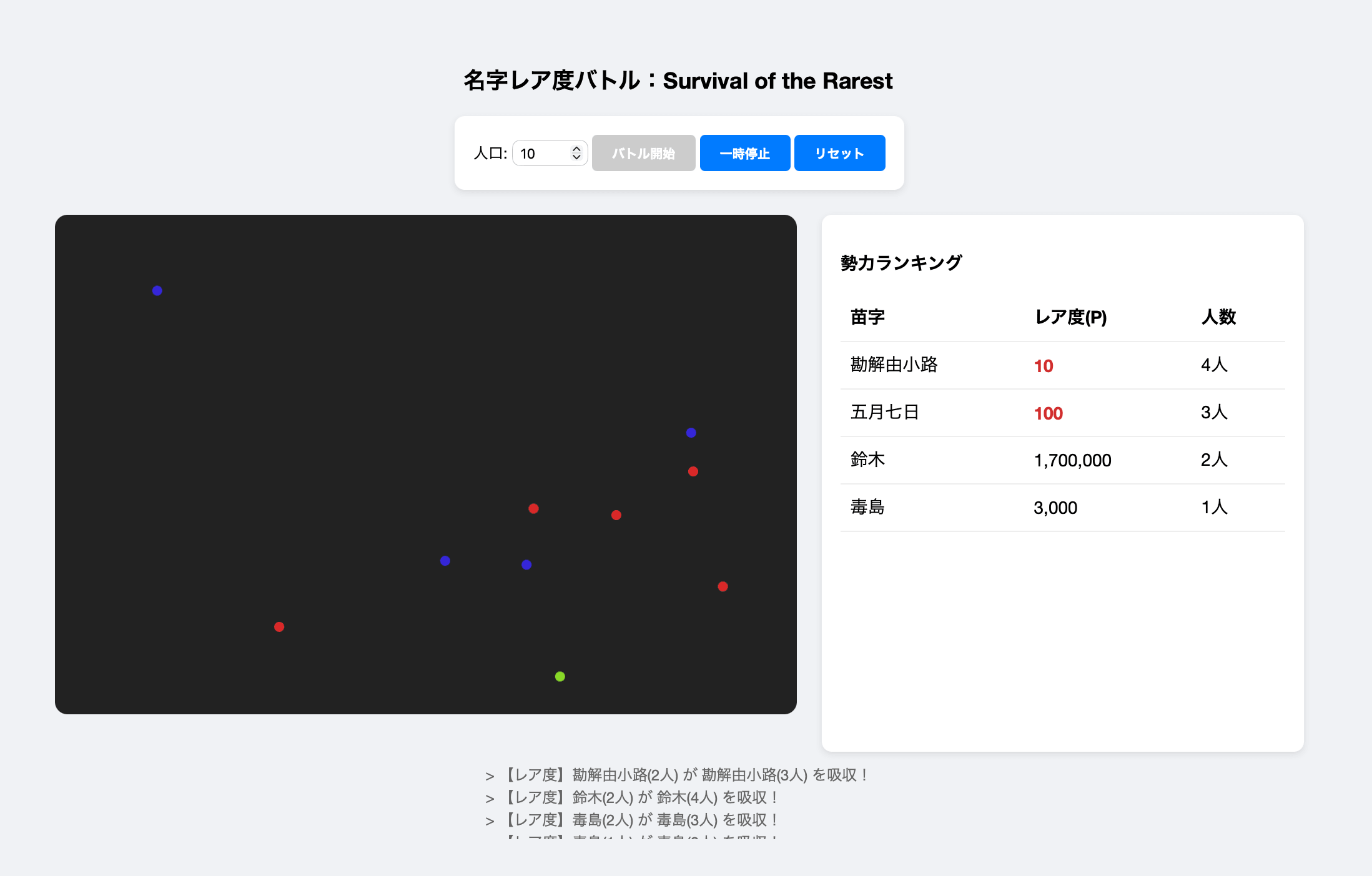
Task: Click the 苗字 column header
Action: [867, 317]
